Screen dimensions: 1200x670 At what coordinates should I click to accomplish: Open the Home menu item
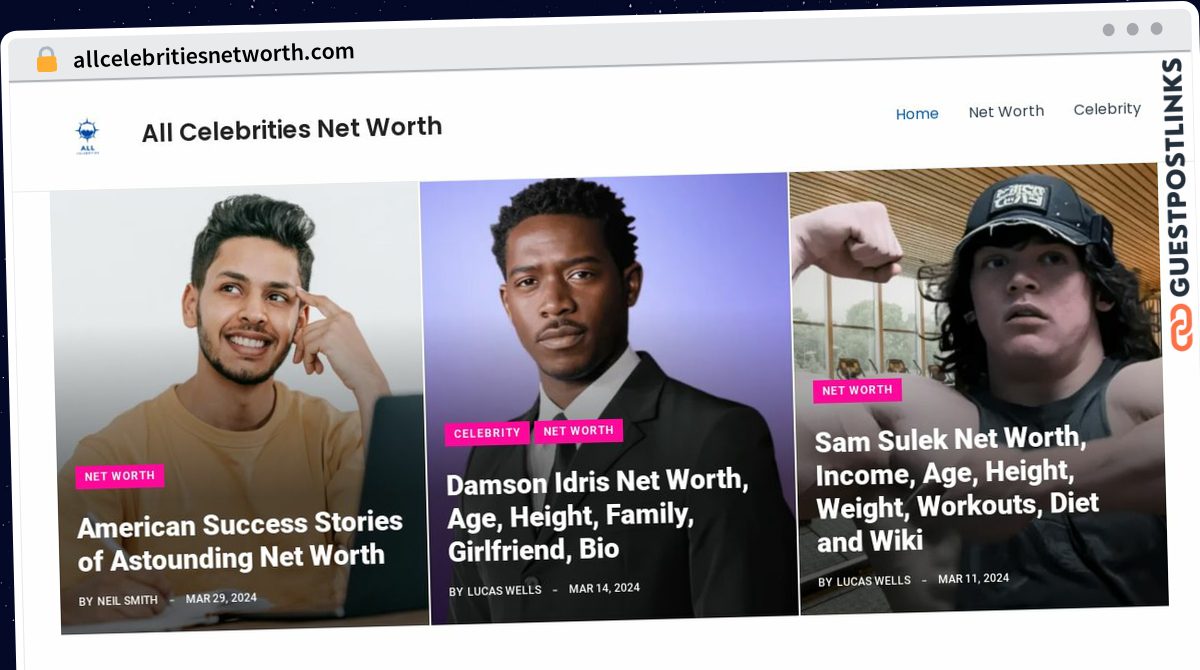917,114
